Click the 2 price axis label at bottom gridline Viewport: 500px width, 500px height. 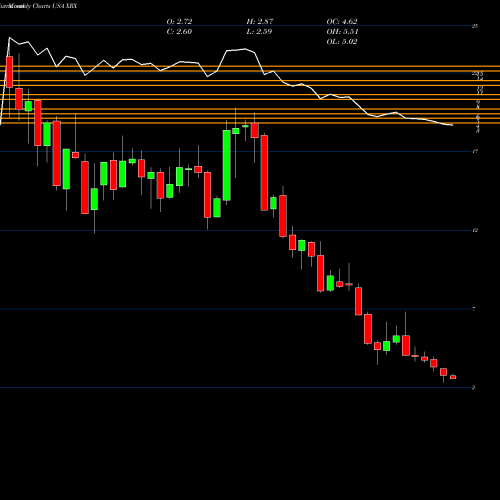point(474,388)
